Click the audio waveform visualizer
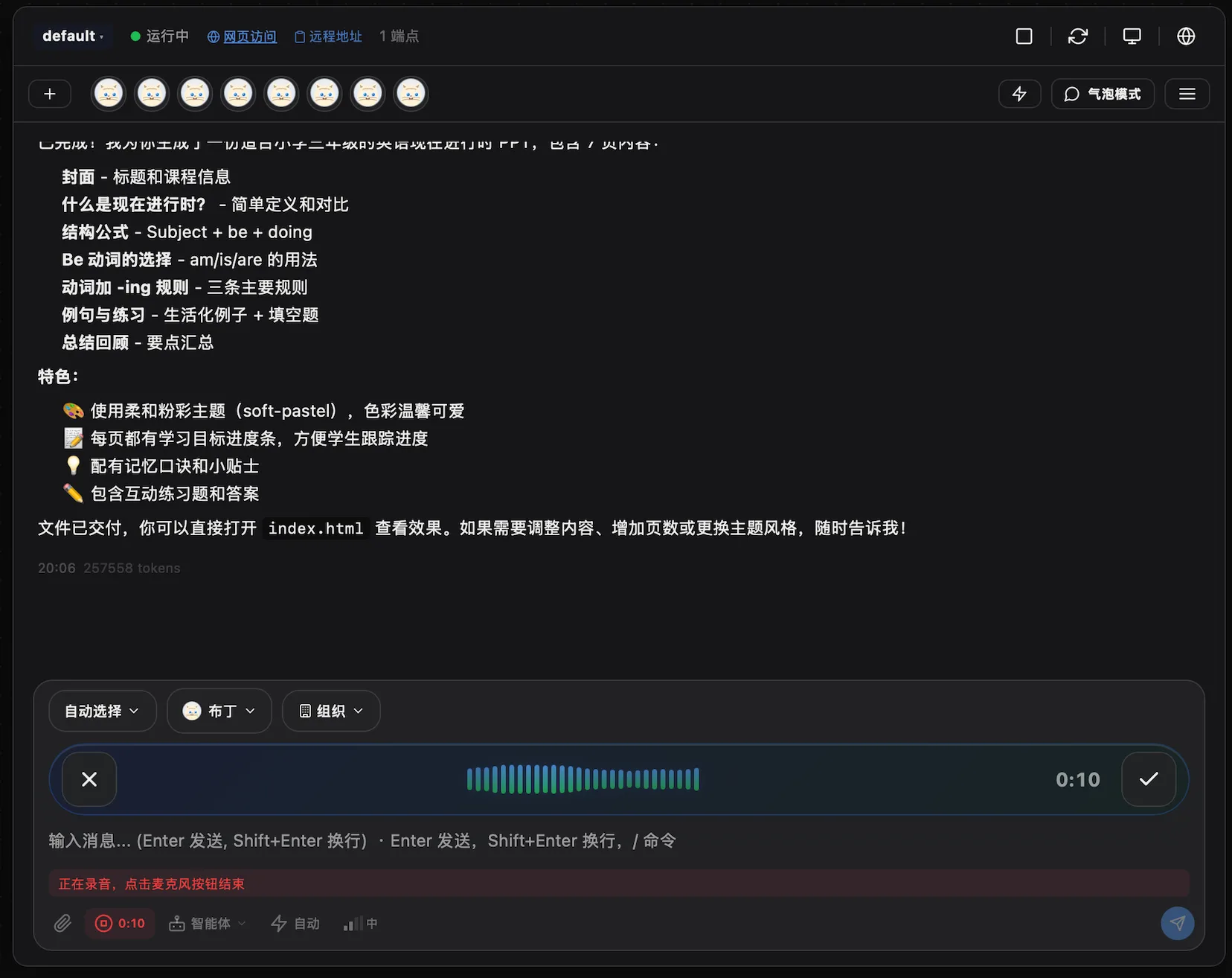 [x=583, y=779]
